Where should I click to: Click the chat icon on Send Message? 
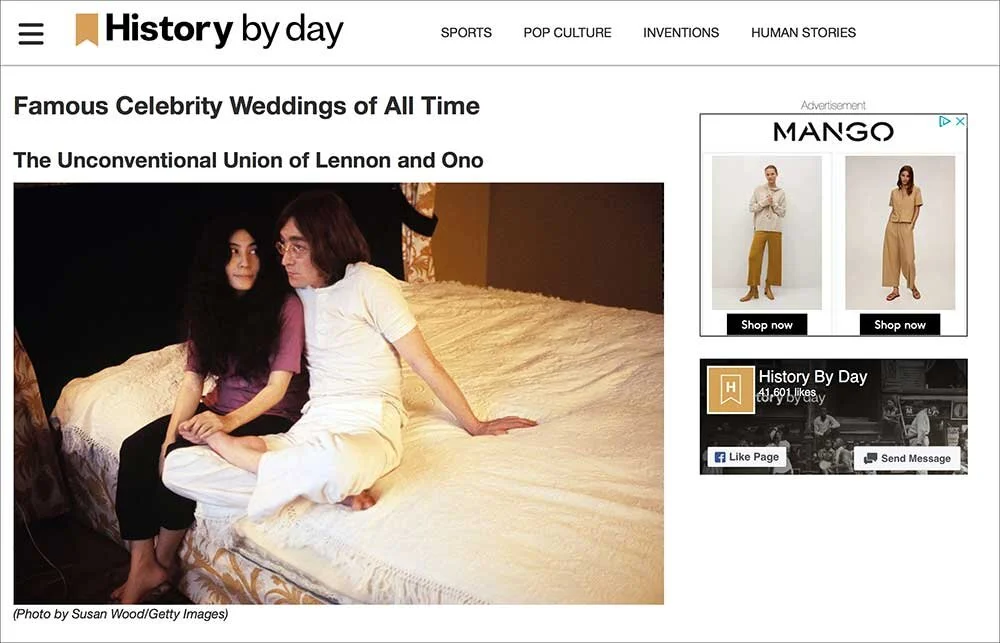(870, 459)
